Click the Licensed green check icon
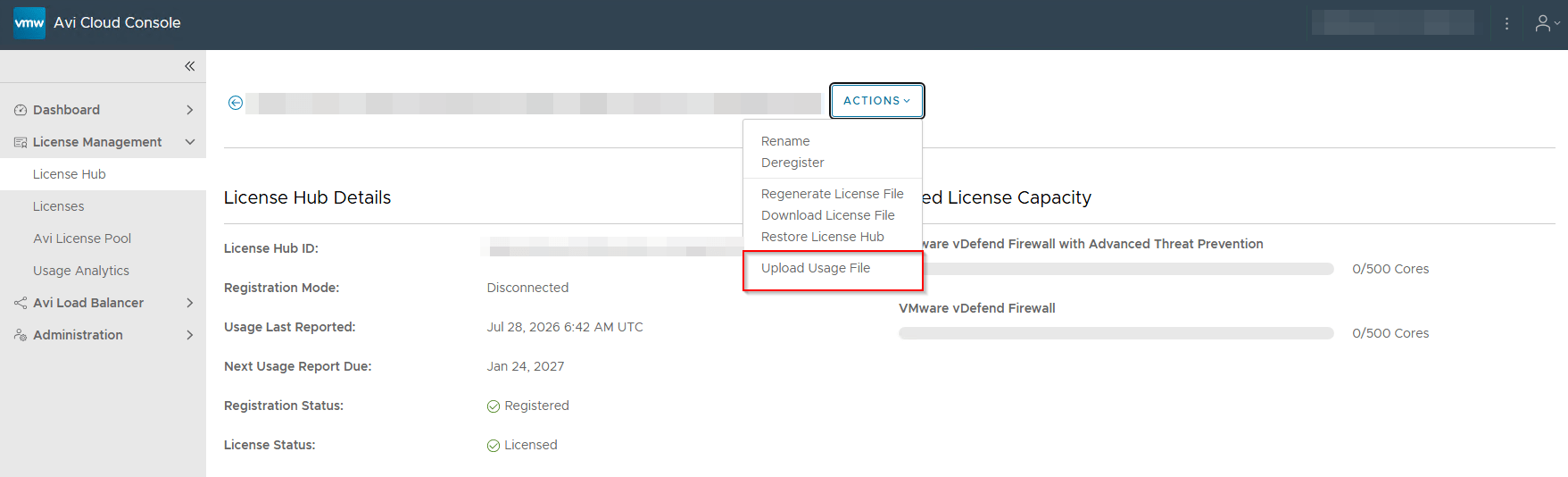The image size is (1568, 477). [494, 446]
